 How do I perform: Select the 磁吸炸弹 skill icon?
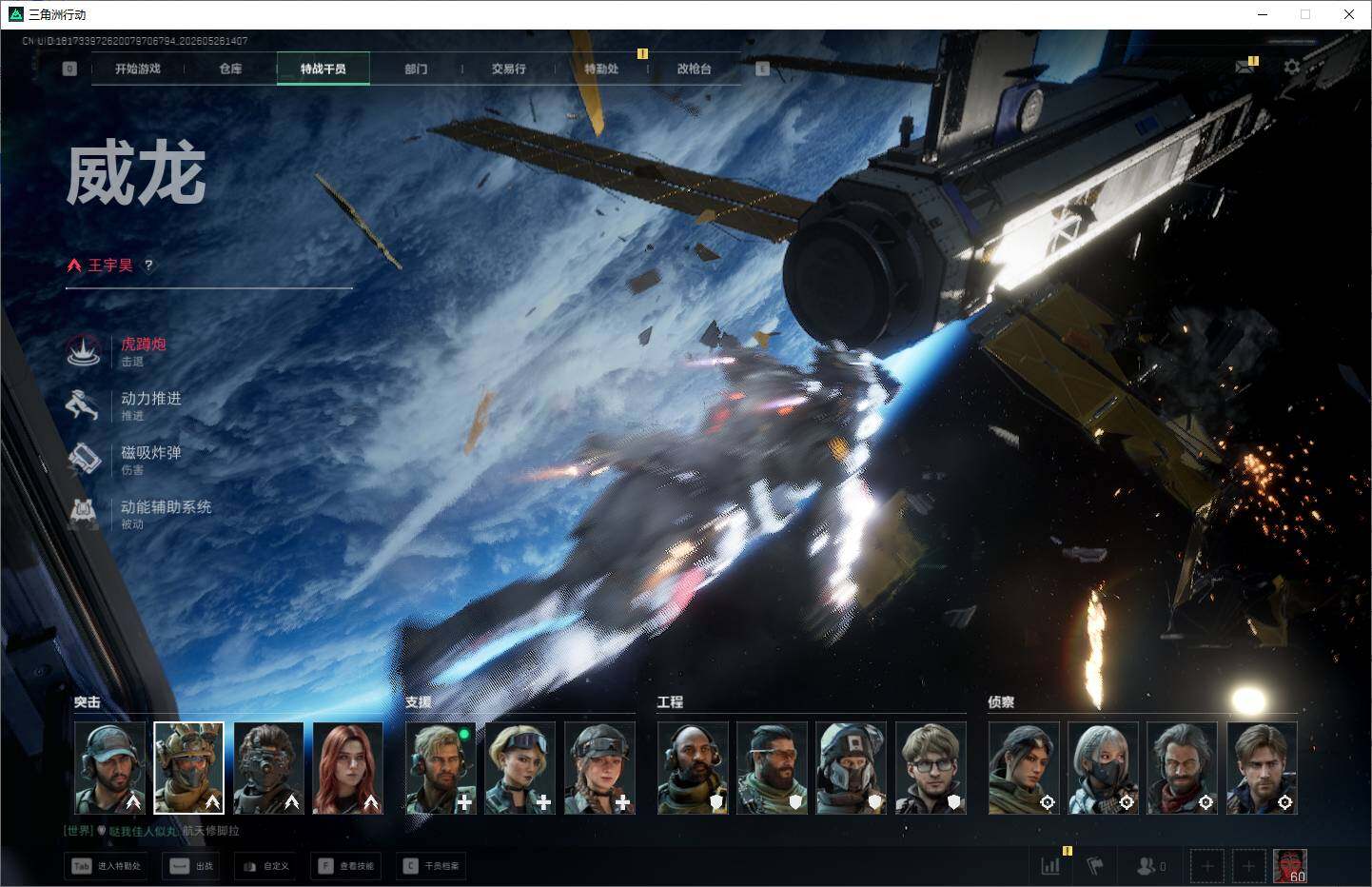(x=84, y=460)
